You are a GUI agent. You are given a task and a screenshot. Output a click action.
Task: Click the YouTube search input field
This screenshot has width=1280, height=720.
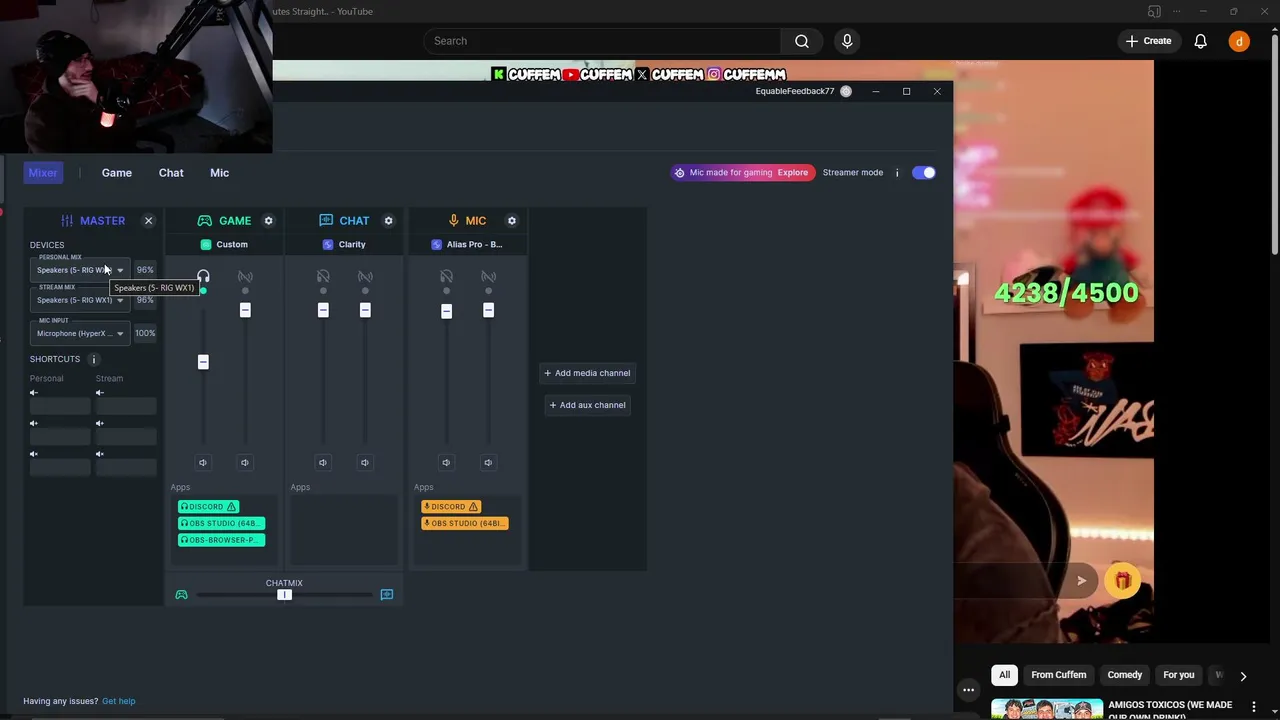[x=602, y=41]
